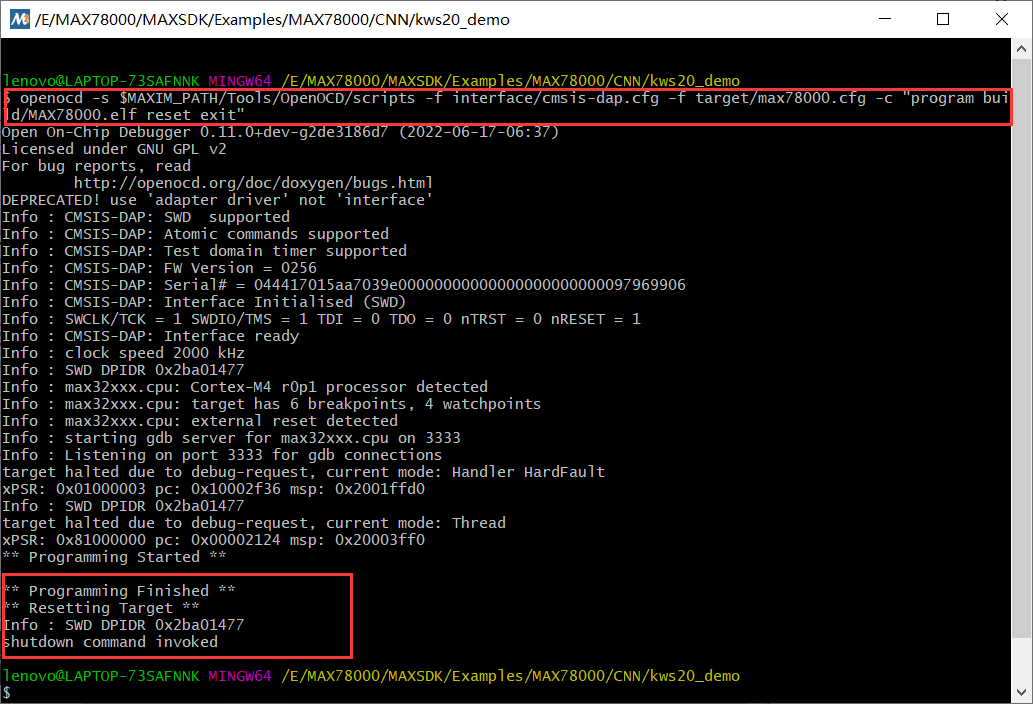
Task: Open the terminal app icon menu in title bar
Action: [19, 19]
